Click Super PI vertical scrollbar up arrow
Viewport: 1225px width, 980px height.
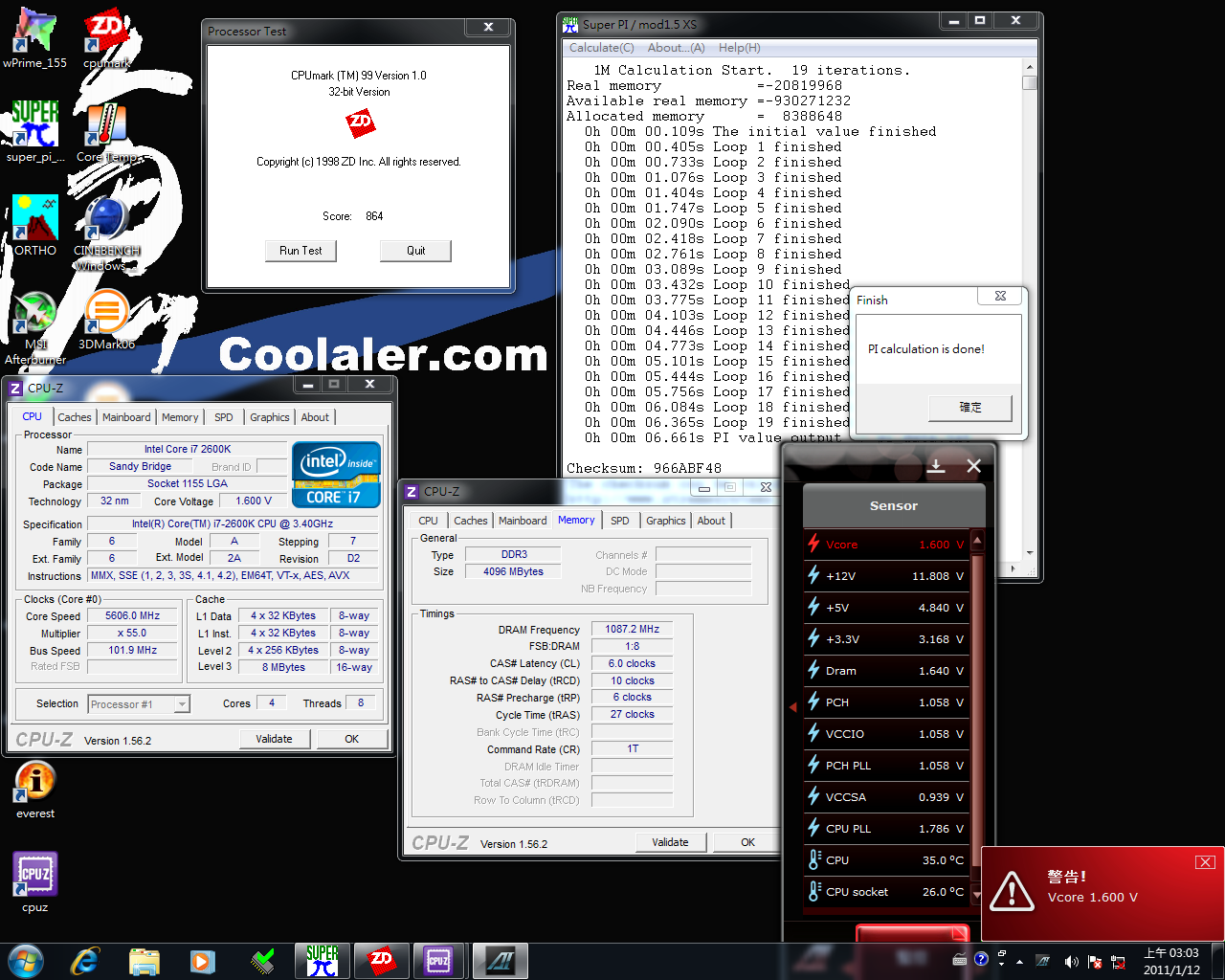pyautogui.click(x=1030, y=67)
